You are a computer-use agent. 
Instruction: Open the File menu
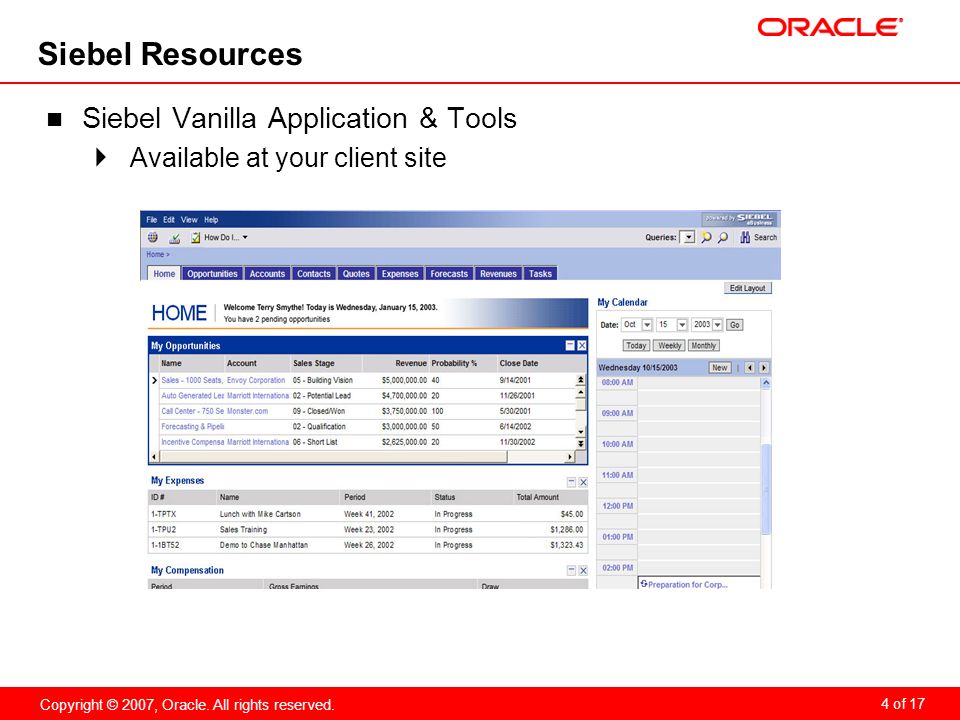[152, 220]
